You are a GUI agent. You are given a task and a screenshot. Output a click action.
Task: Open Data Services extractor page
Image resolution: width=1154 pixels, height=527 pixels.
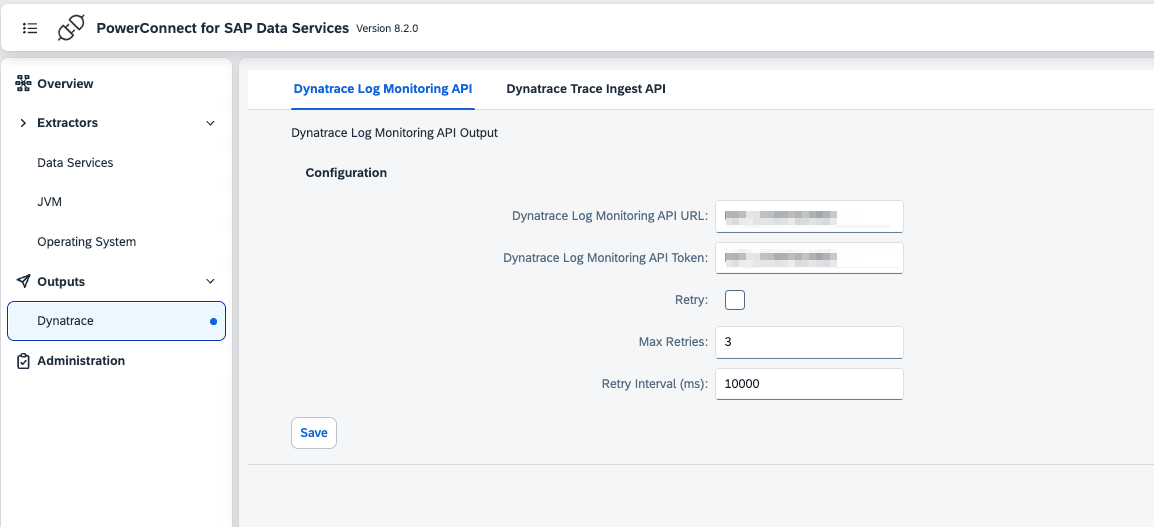pyautogui.click(x=75, y=163)
